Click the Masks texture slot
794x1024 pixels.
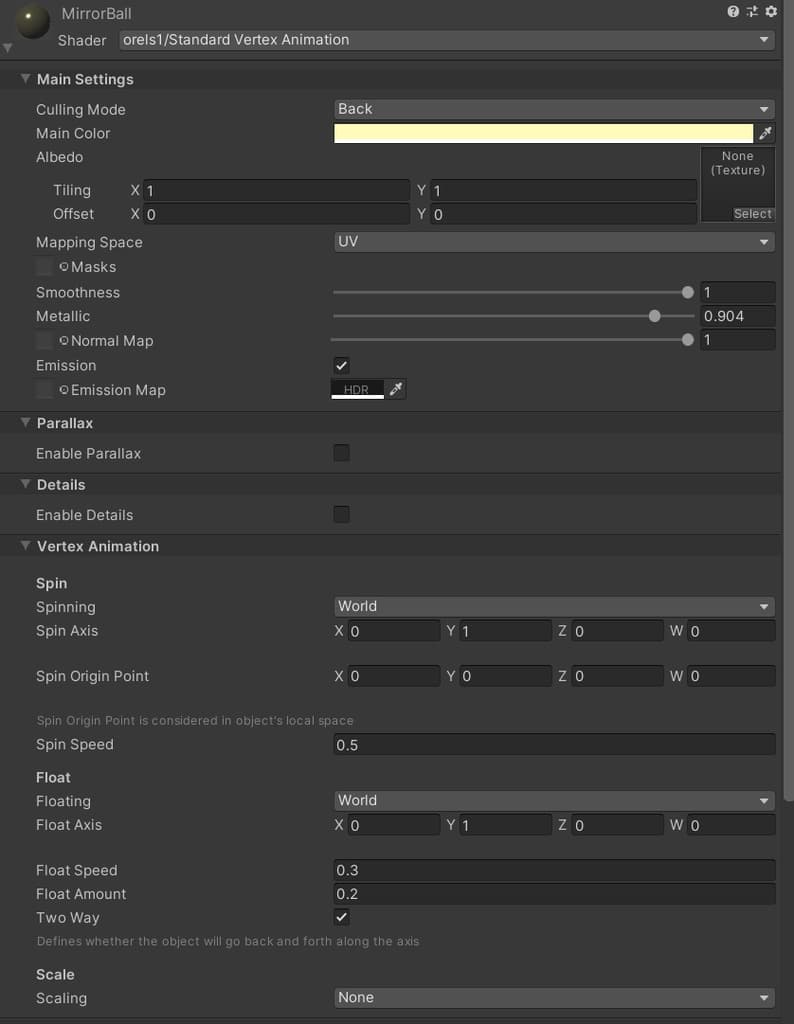[44, 267]
